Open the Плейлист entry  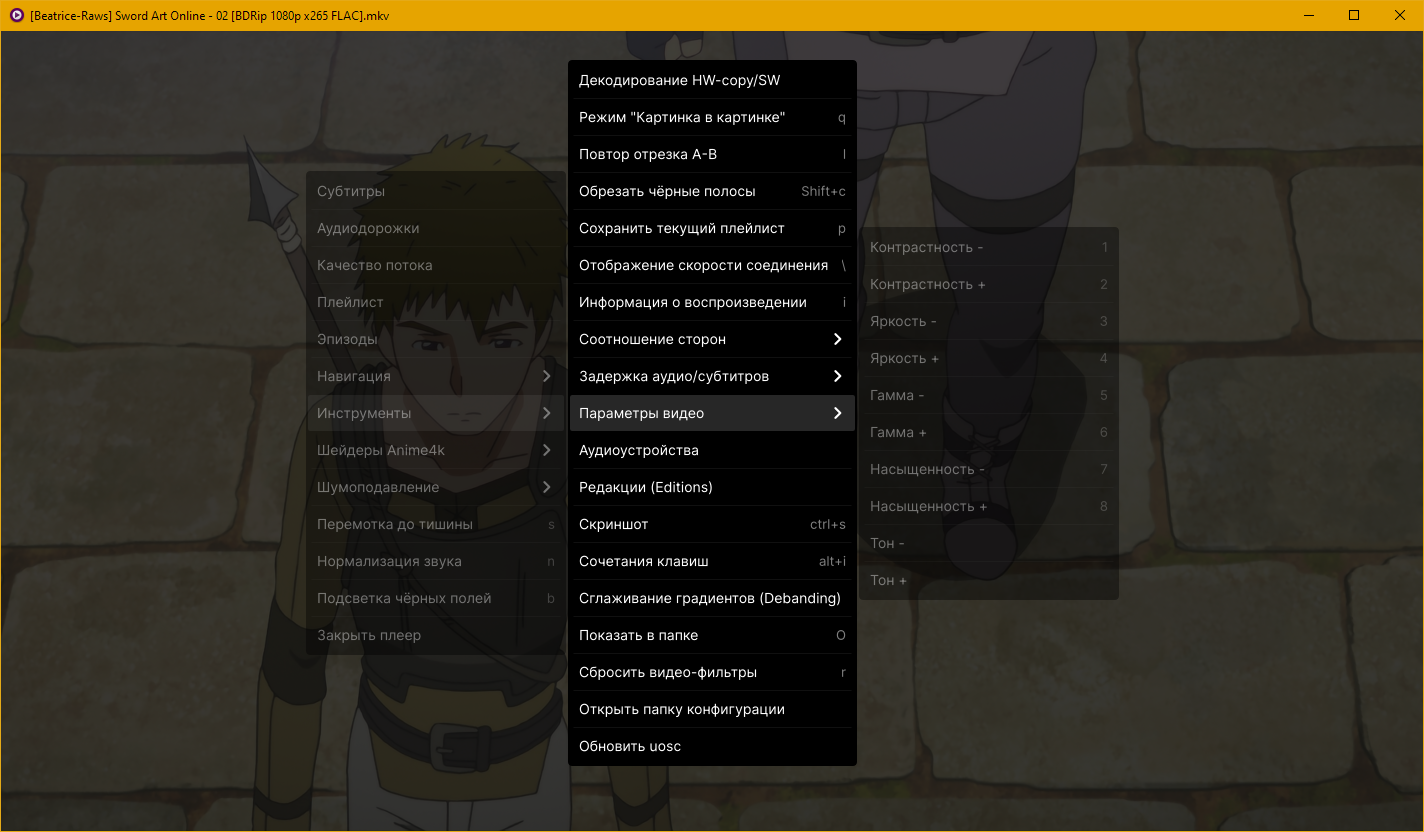[x=436, y=302]
